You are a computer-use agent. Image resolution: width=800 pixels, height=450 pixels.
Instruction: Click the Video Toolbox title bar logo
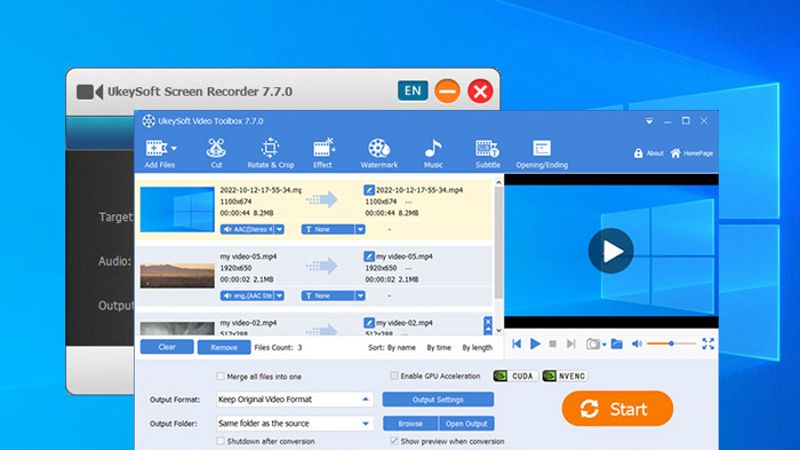pos(148,121)
